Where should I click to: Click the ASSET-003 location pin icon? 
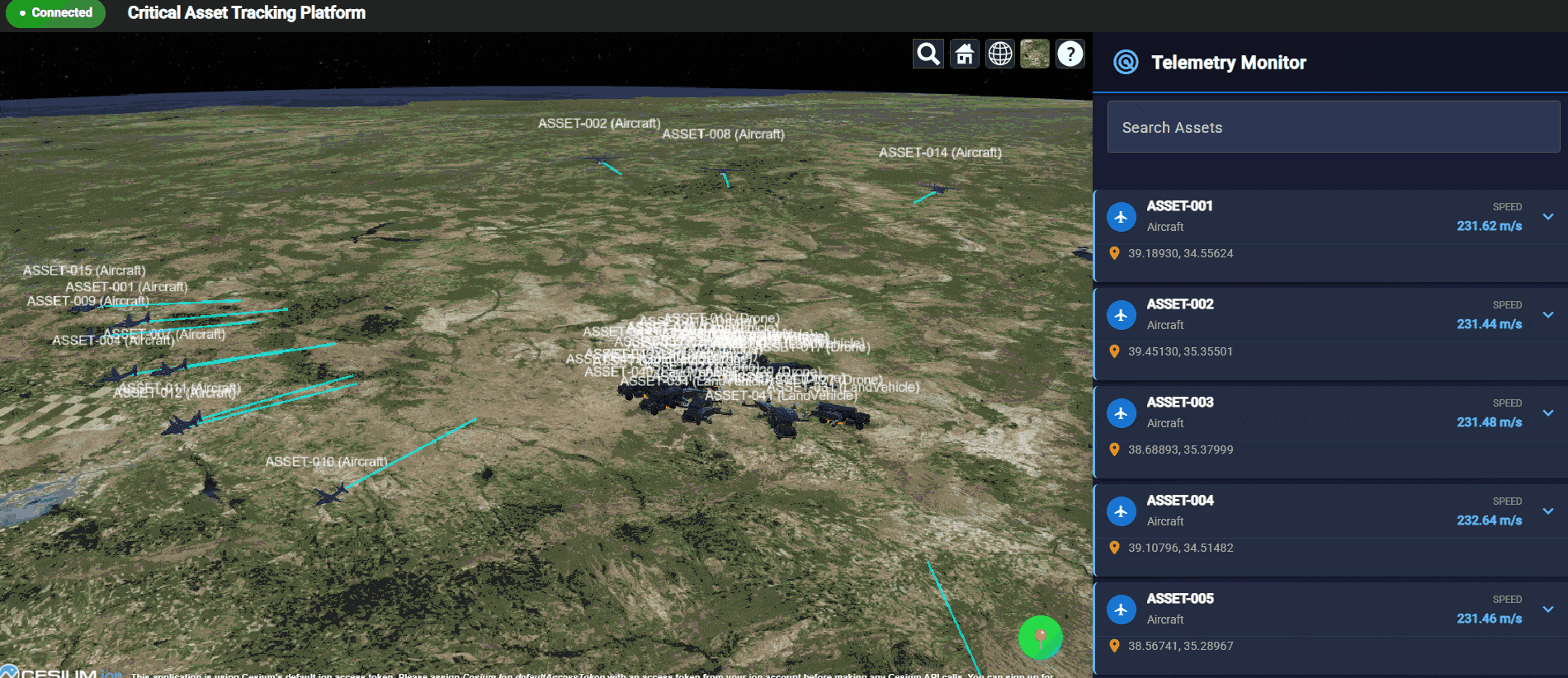(1114, 450)
